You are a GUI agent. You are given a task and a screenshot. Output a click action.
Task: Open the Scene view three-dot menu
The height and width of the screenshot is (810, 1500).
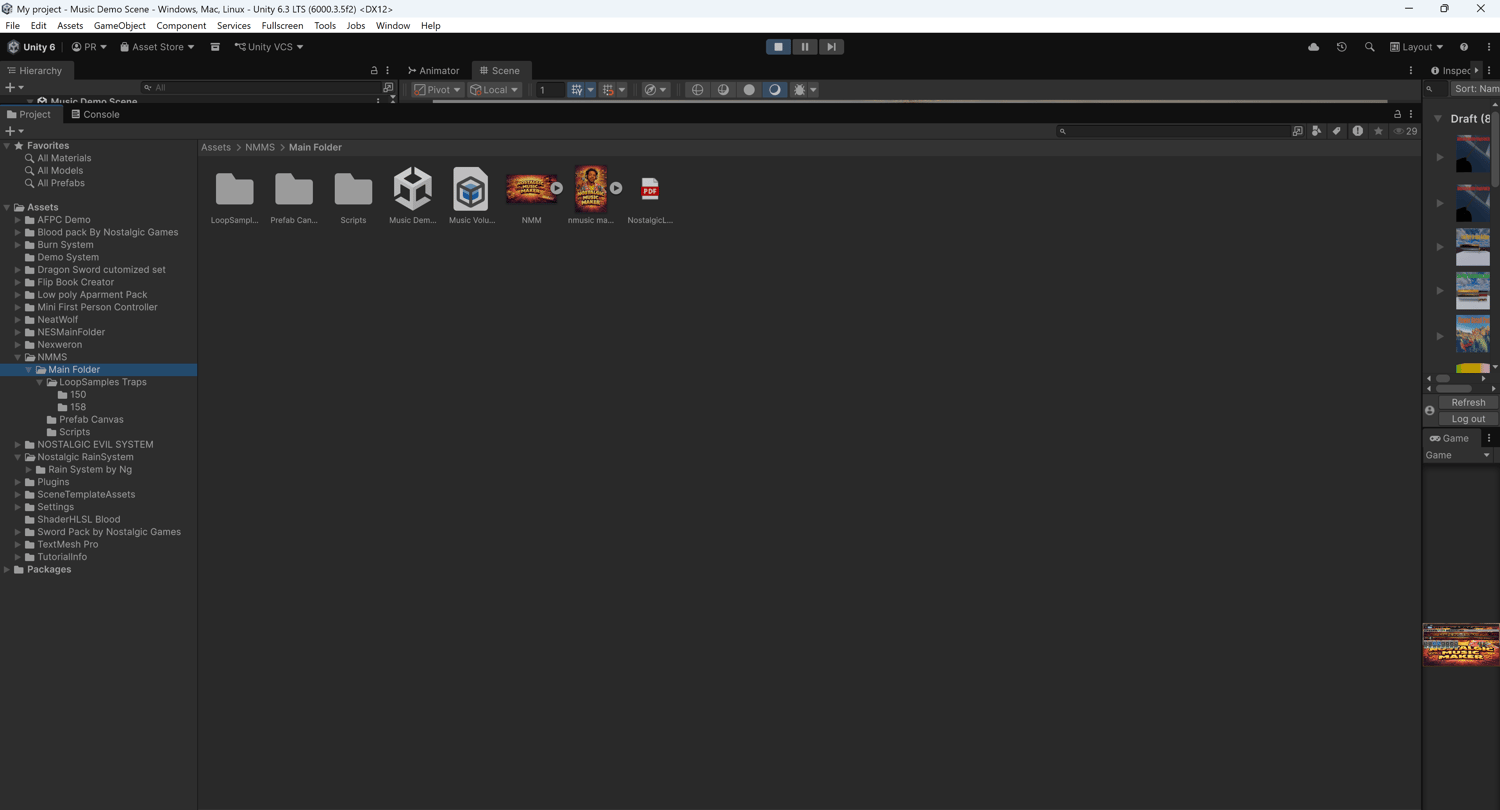click(1411, 71)
